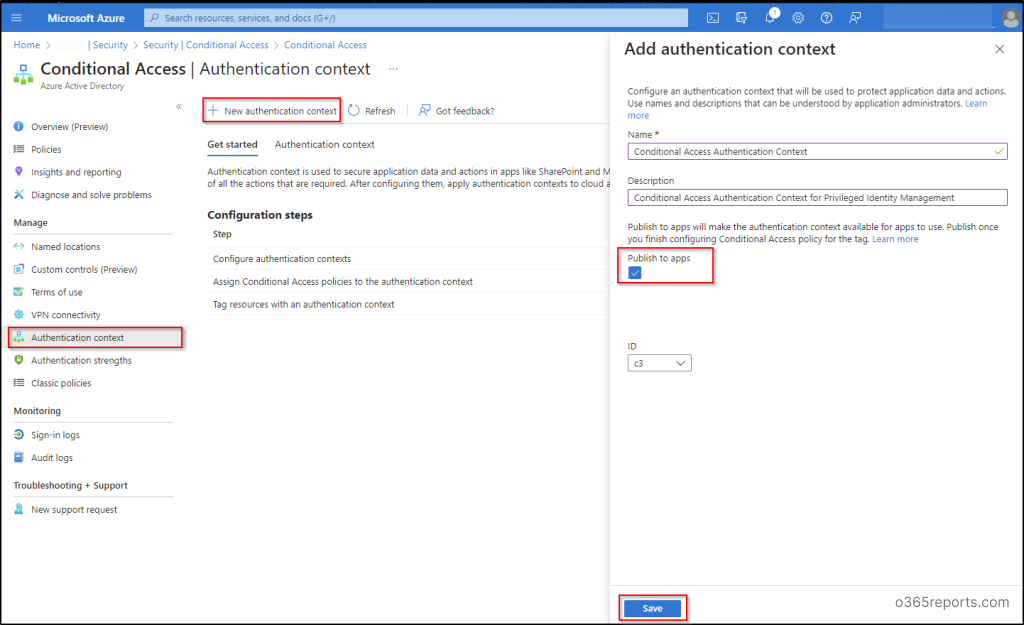Open Authentication strengths page
This screenshot has height=625, width=1024.
81,361
